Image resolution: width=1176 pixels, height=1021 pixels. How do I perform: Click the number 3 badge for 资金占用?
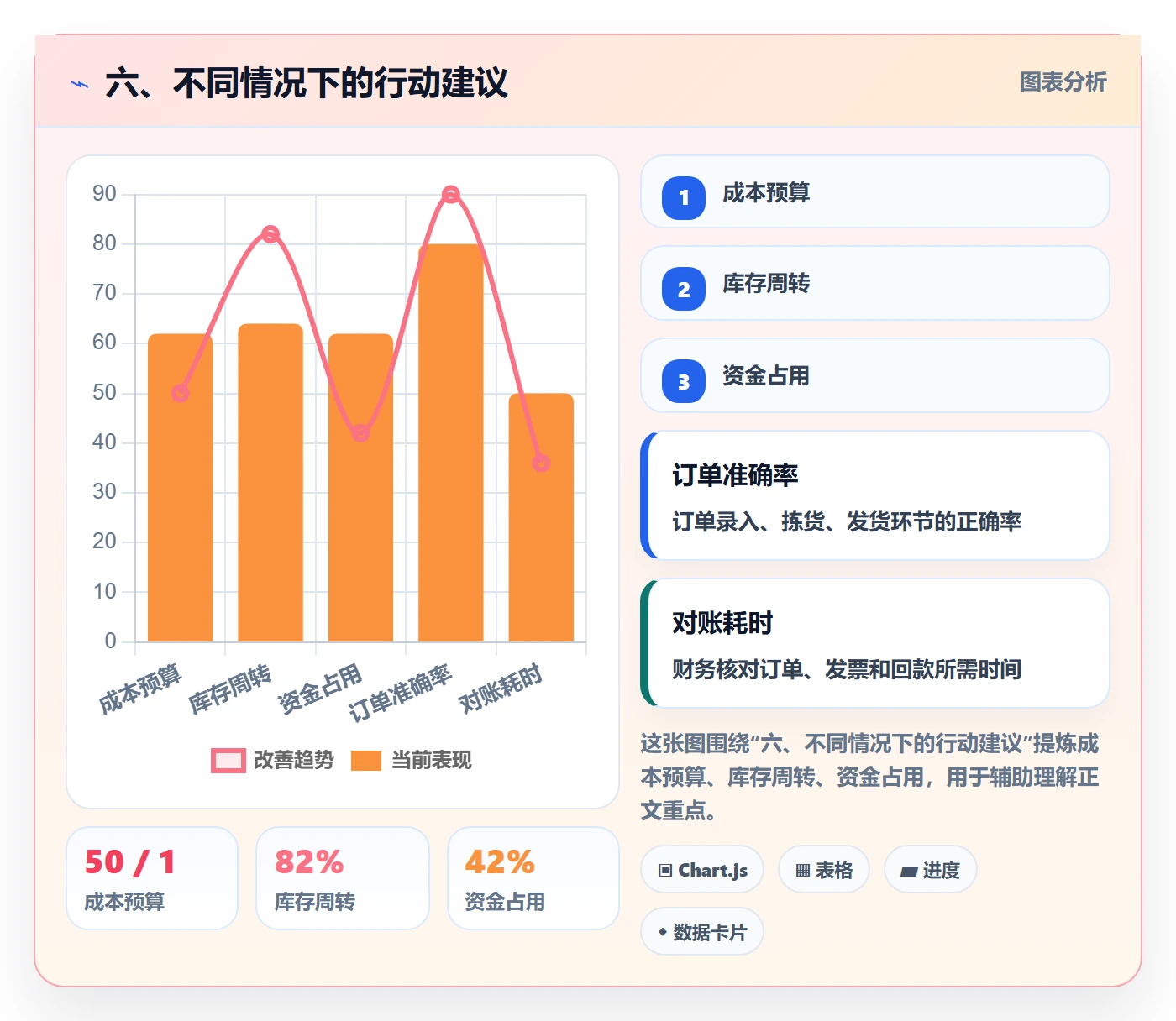coord(684,381)
